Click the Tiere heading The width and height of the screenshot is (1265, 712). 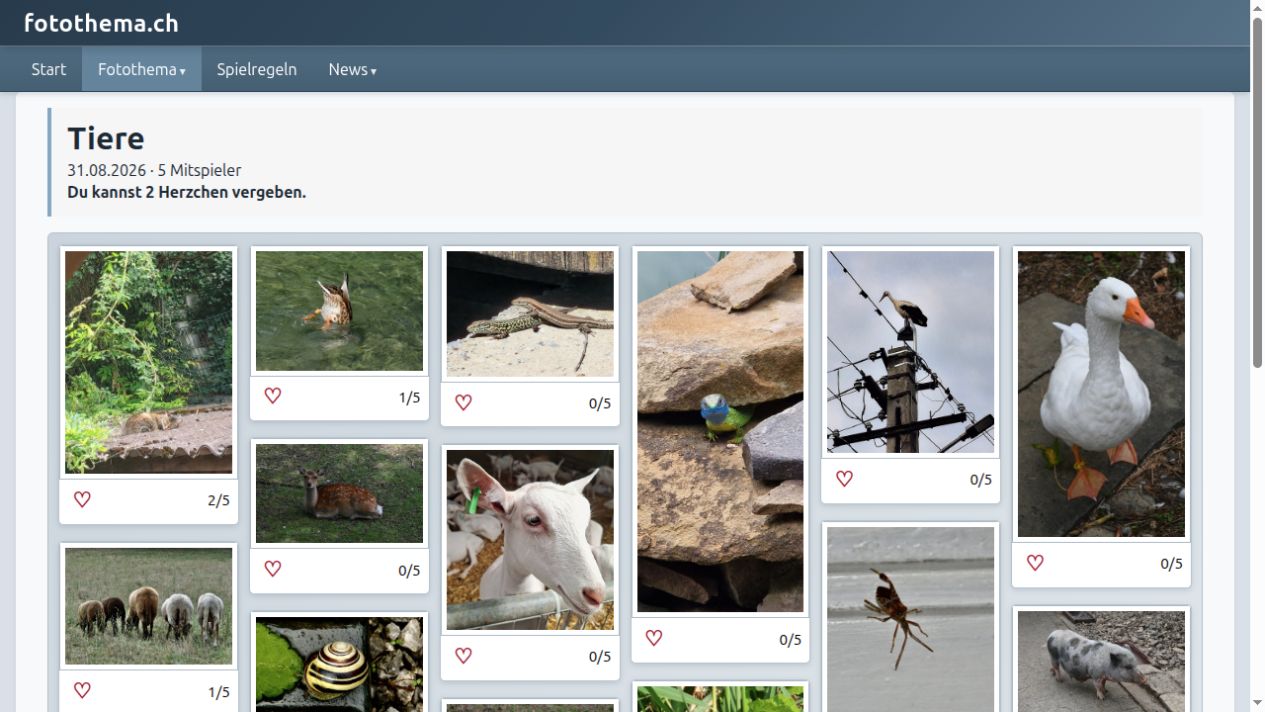click(106, 138)
